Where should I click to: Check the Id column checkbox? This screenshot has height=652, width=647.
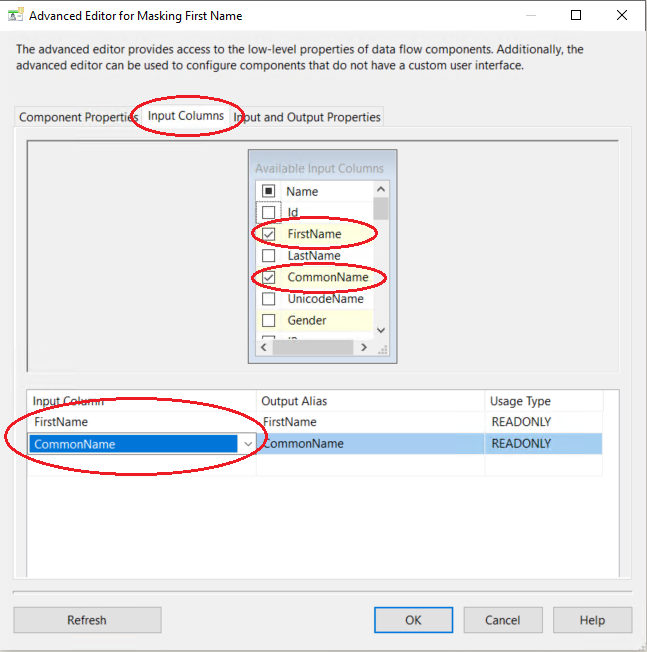click(x=268, y=212)
